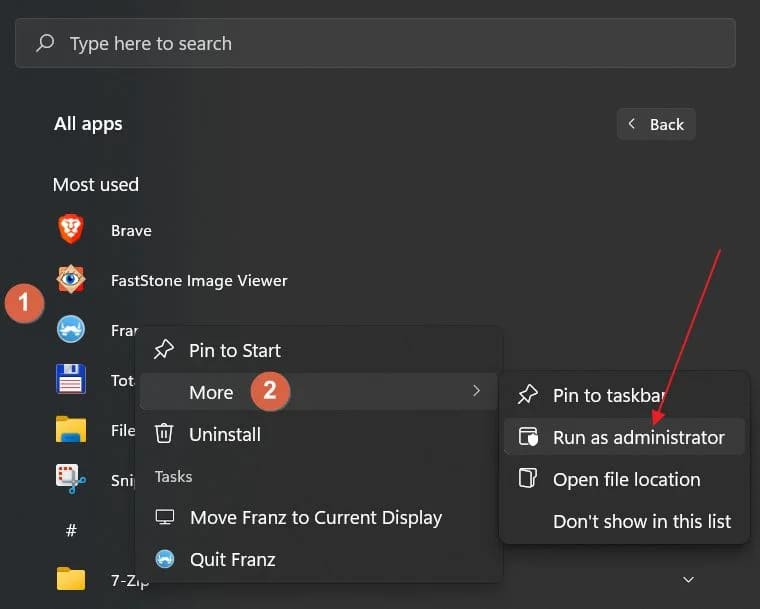Click the Franz app icon
This screenshot has height=609, width=760.
pos(71,329)
